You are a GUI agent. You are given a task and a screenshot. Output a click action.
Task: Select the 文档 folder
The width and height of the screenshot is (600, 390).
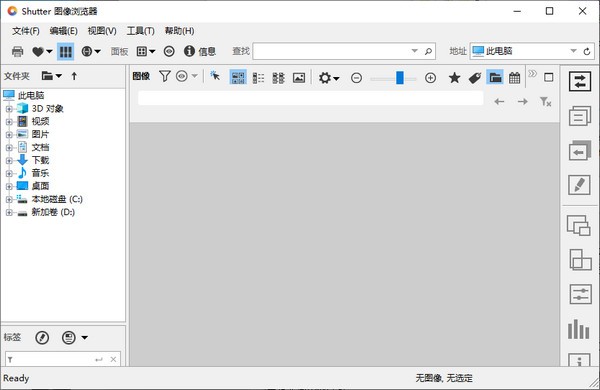pyautogui.click(x=40, y=147)
